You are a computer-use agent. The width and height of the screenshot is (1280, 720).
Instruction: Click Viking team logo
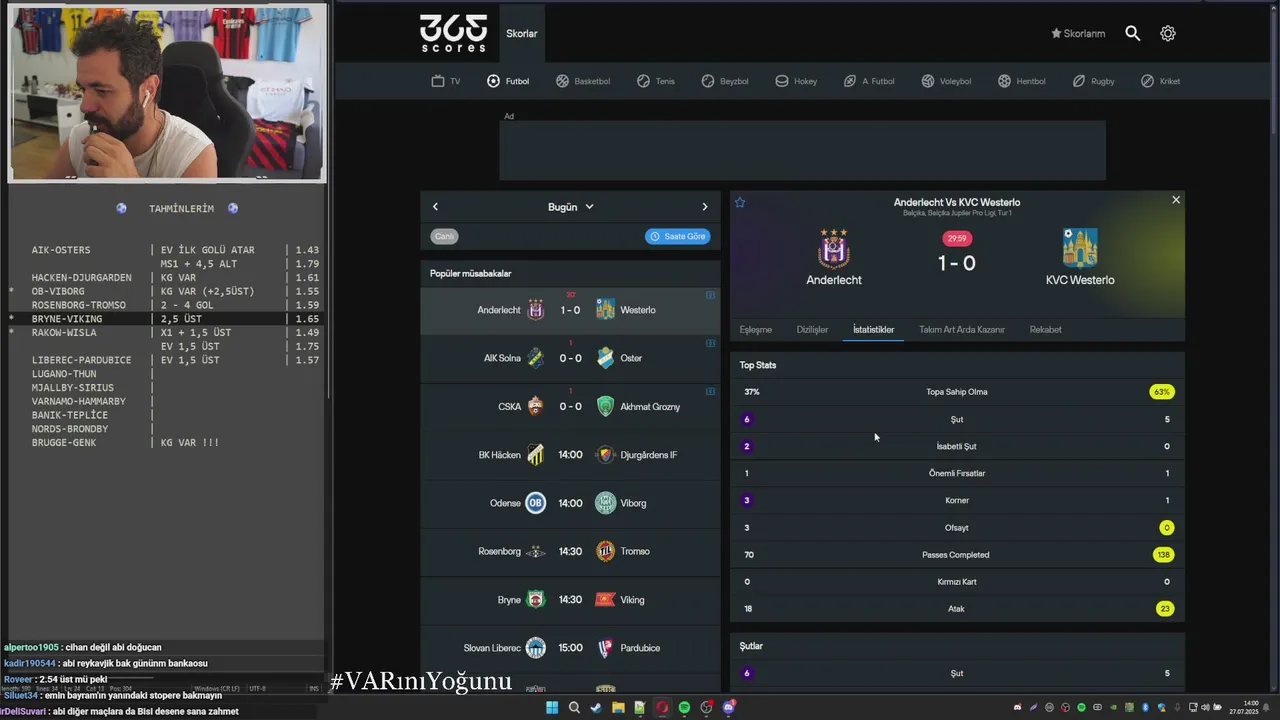[x=605, y=600]
